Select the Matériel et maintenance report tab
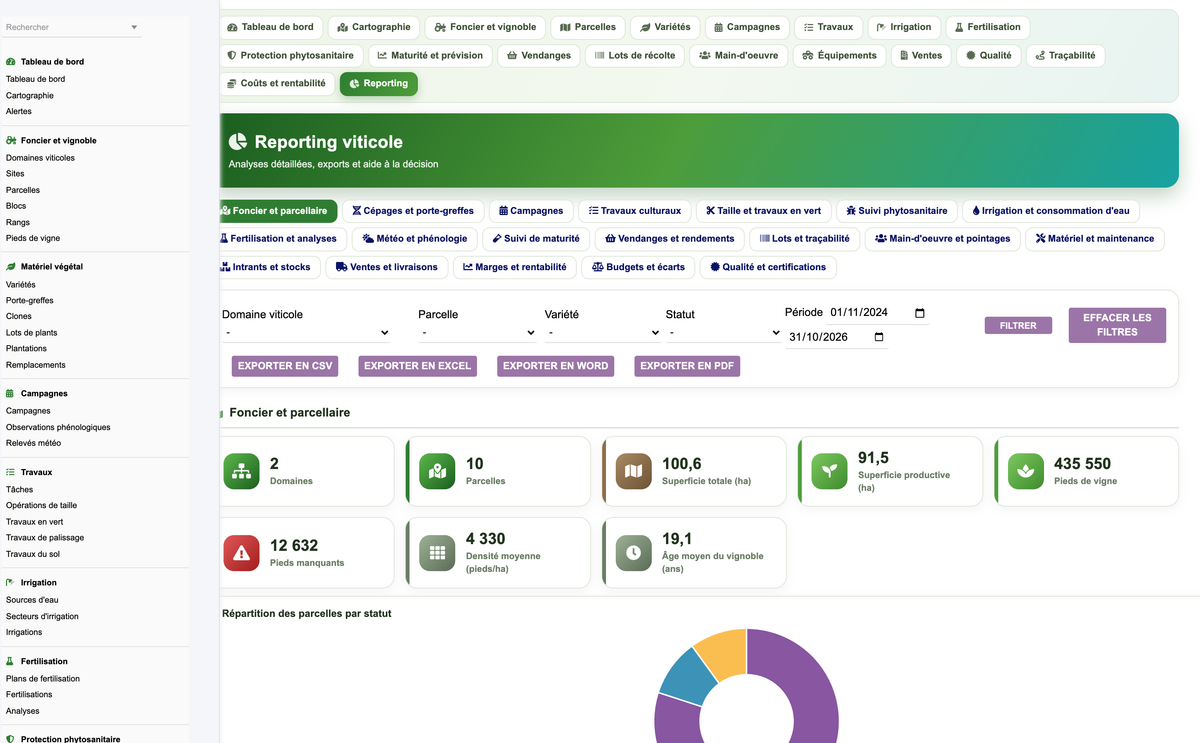Image resolution: width=1200 pixels, height=743 pixels. tap(1095, 239)
